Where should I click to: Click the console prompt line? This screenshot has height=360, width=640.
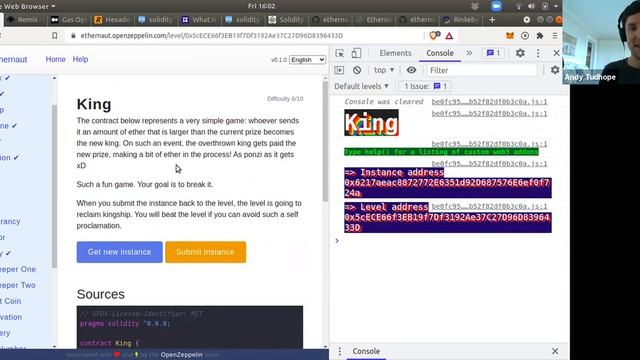pyautogui.click(x=449, y=241)
